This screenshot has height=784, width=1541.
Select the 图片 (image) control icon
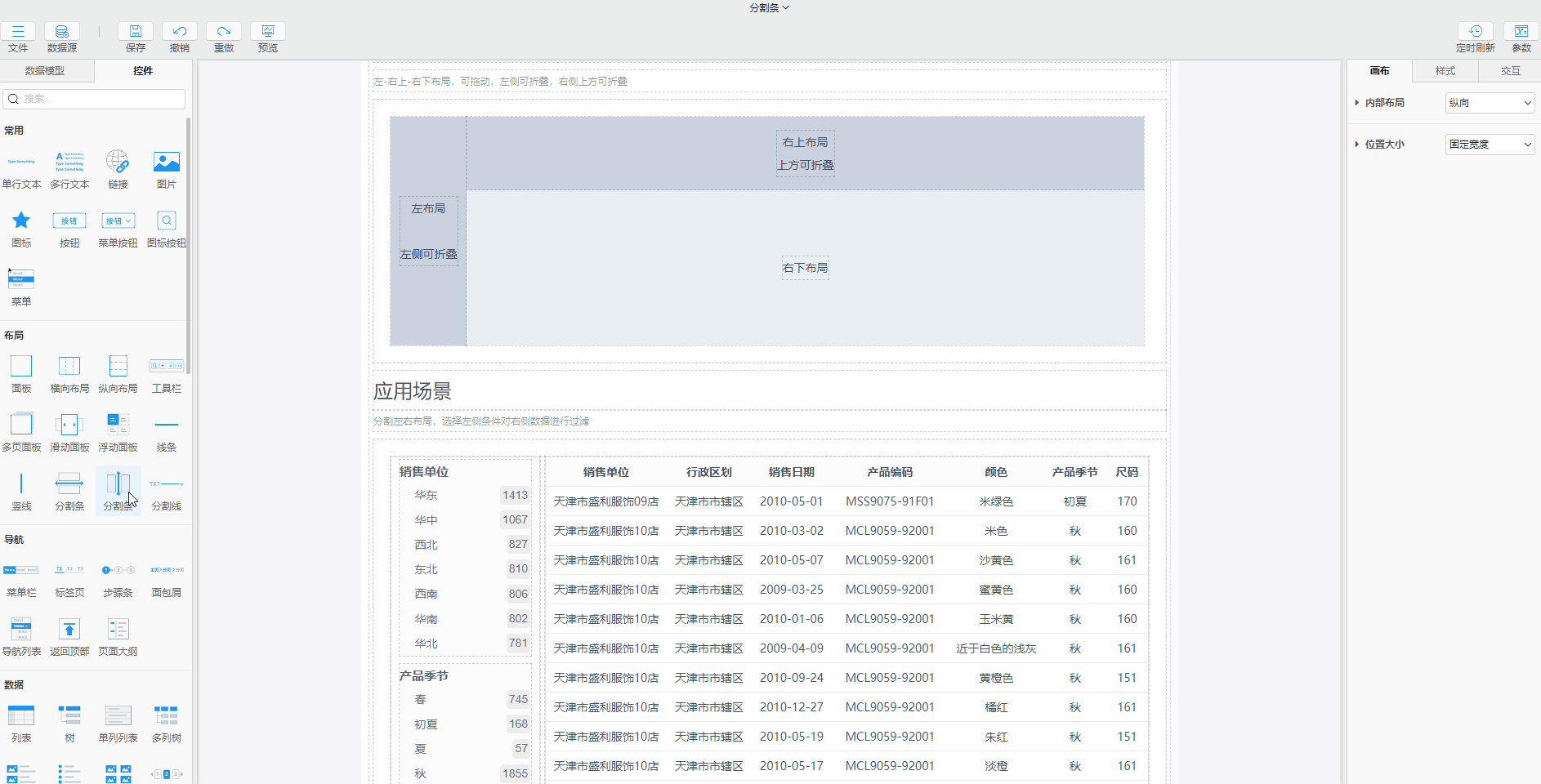[x=166, y=161]
